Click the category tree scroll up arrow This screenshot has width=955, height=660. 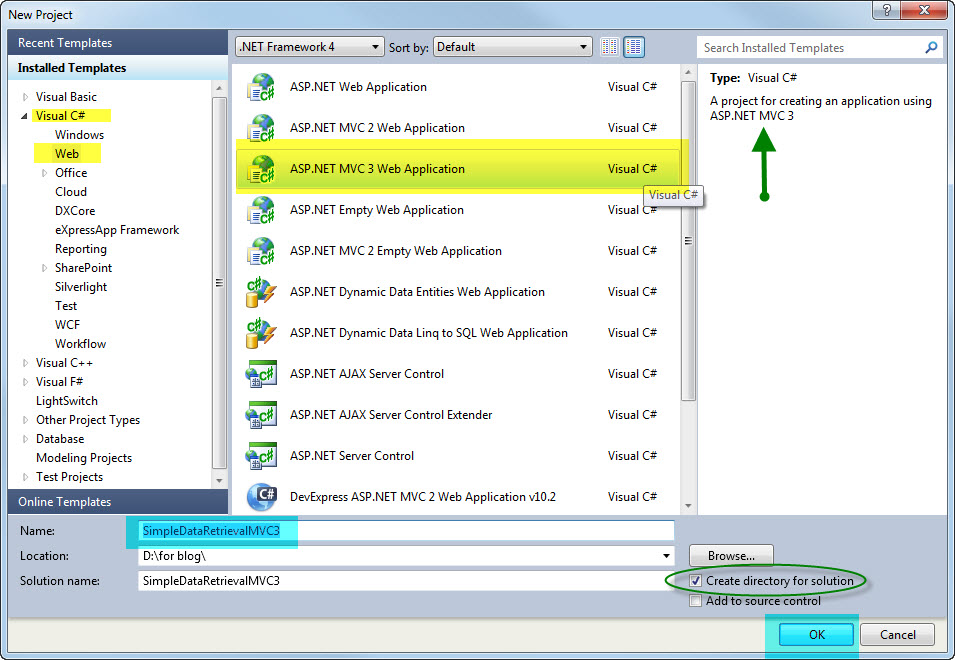(x=219, y=88)
